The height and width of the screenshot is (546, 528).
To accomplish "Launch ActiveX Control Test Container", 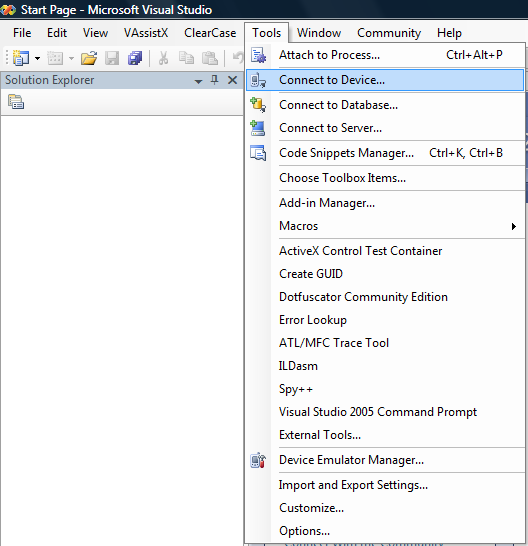I will click(x=385, y=251).
